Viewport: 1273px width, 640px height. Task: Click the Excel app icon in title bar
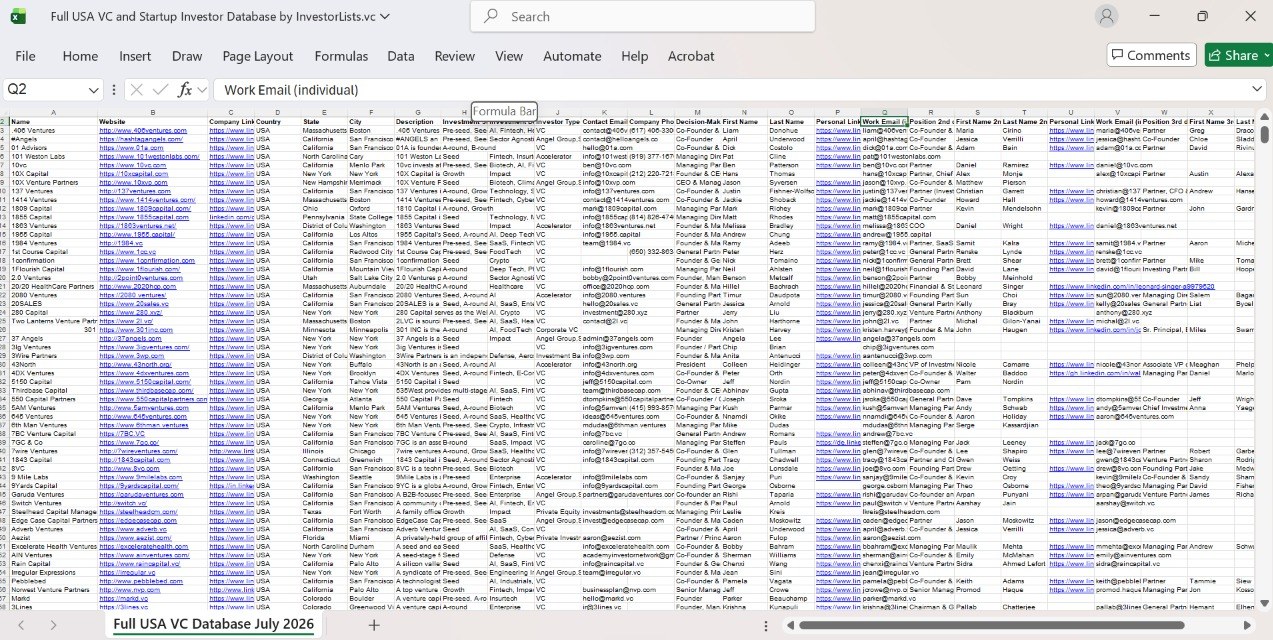click(x=20, y=16)
